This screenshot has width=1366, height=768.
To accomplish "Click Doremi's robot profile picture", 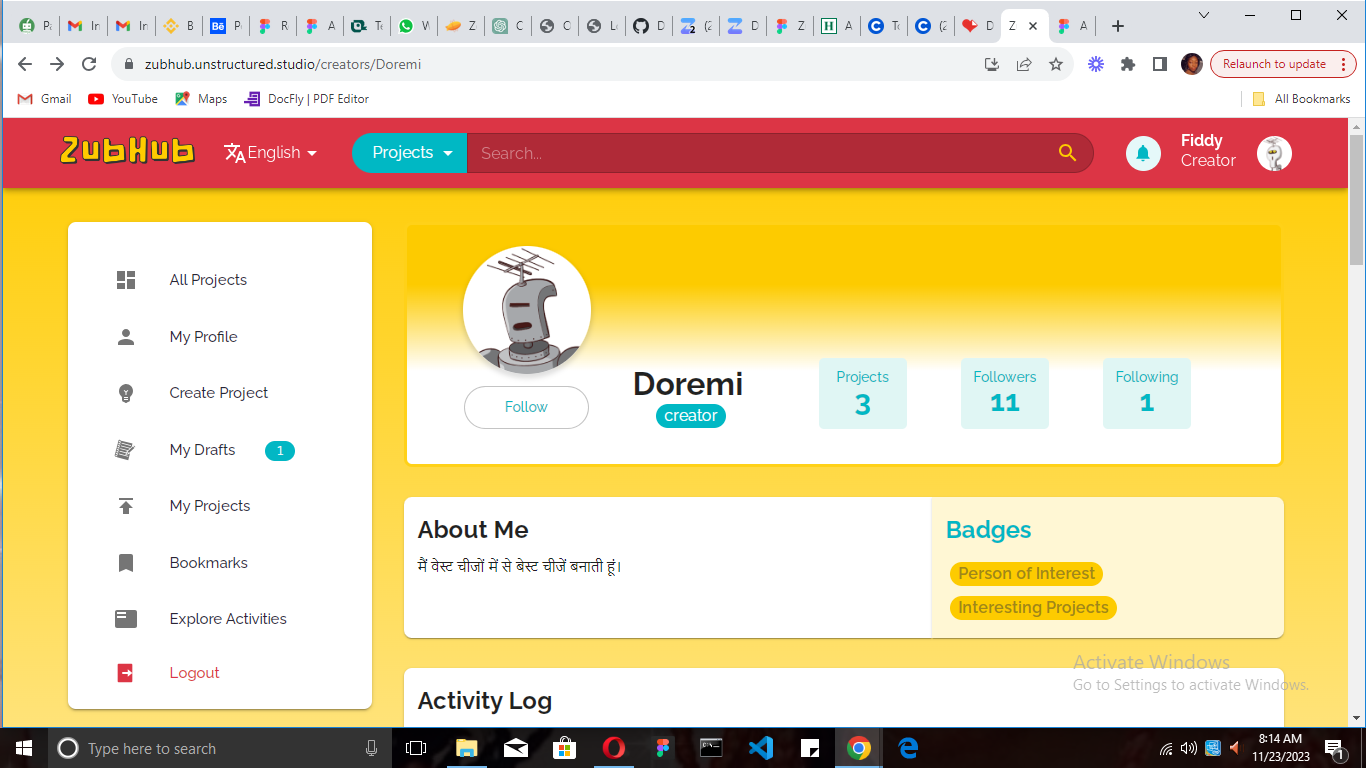I will click(x=527, y=310).
